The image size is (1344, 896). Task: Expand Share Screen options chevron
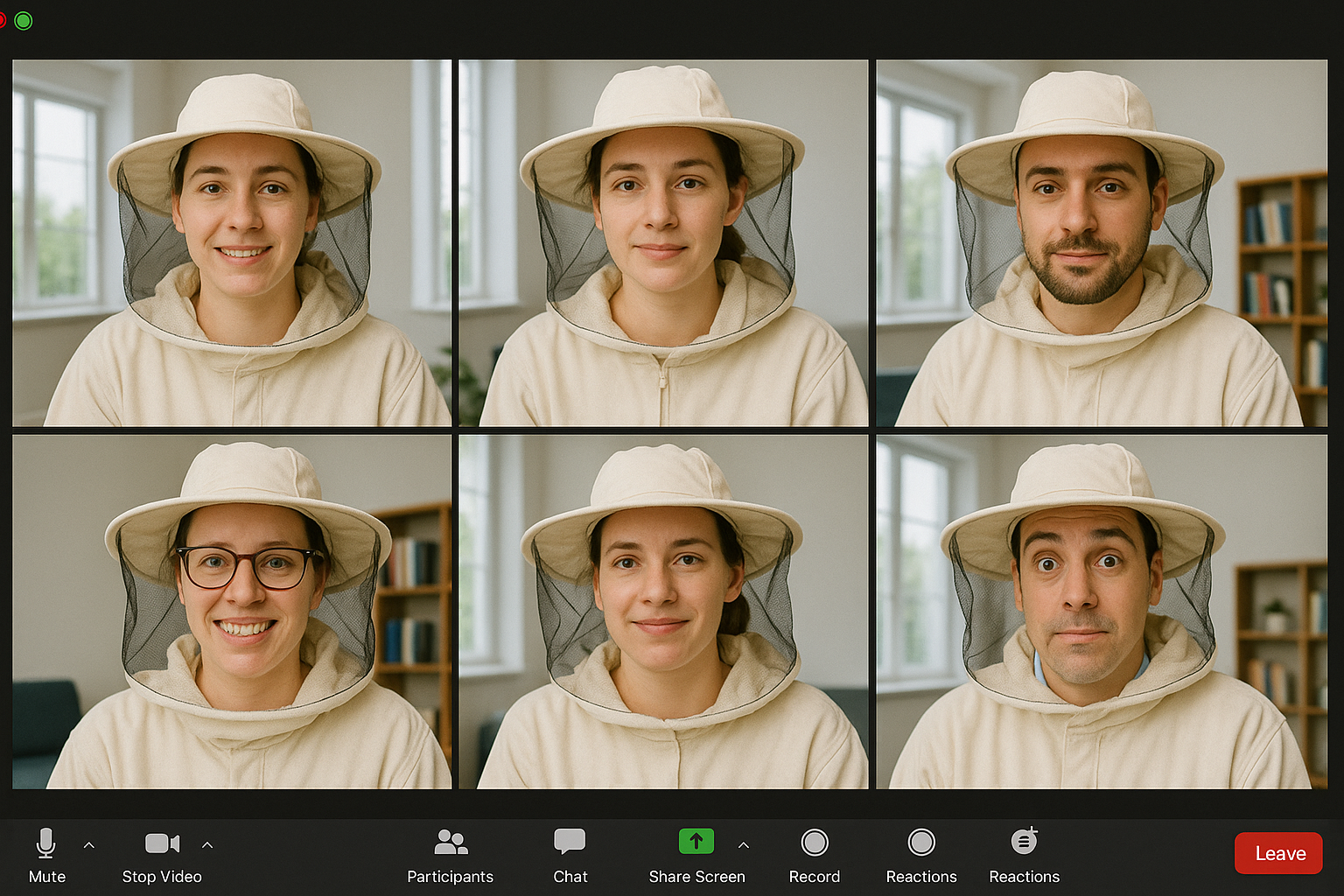[x=744, y=845]
